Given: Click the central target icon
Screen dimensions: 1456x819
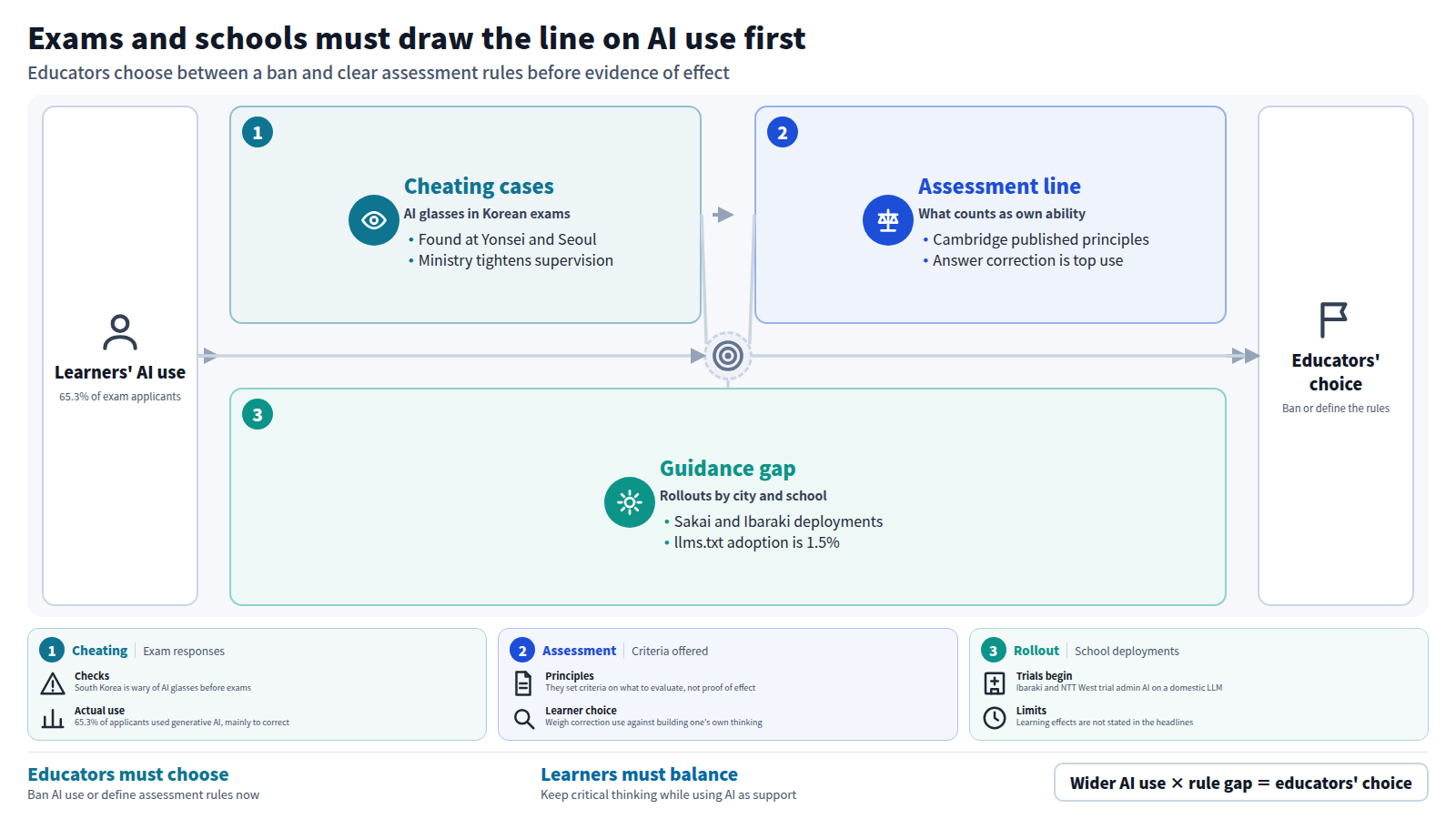Looking at the screenshot, I should 728,356.
